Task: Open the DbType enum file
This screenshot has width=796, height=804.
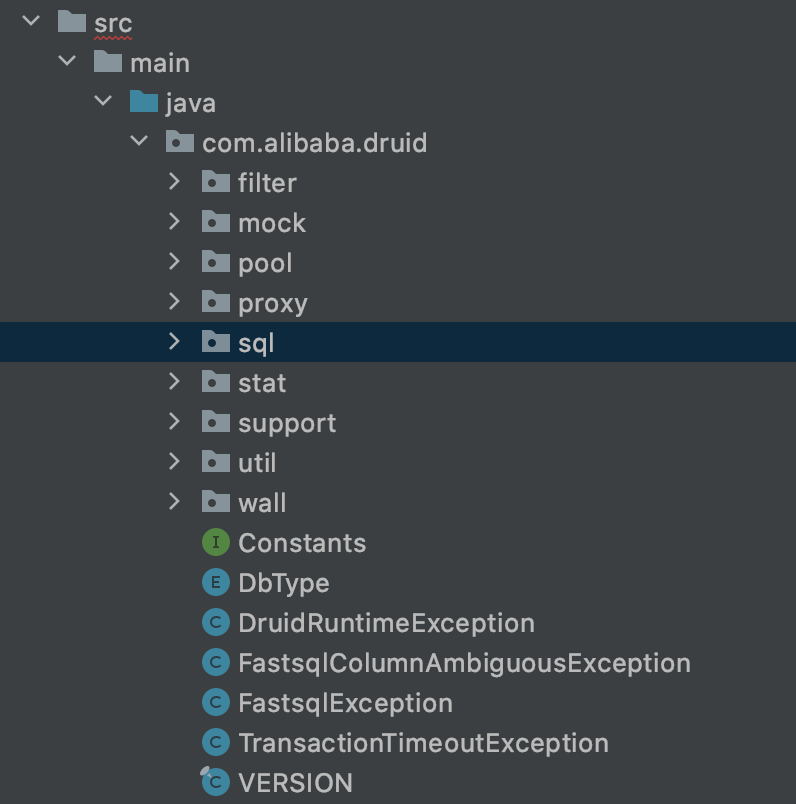Action: coord(283,583)
